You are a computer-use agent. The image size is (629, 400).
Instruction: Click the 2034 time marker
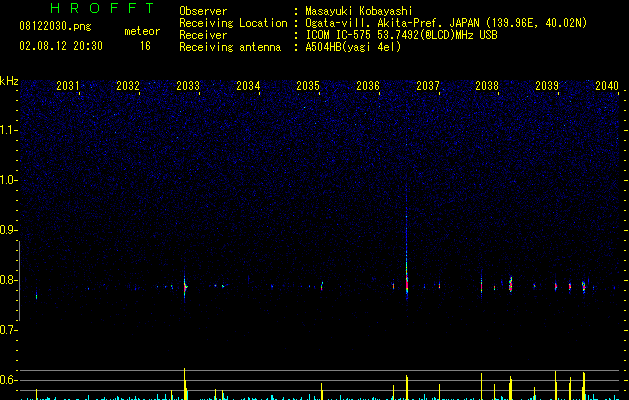[x=248, y=86]
